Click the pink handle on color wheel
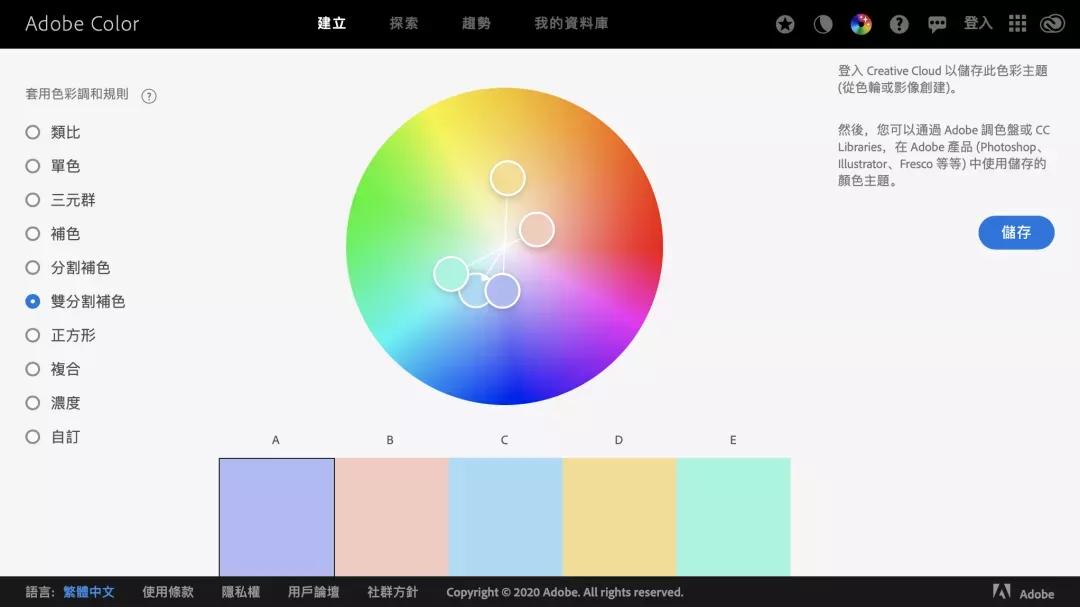Image resolution: width=1080 pixels, height=607 pixels. tap(537, 229)
